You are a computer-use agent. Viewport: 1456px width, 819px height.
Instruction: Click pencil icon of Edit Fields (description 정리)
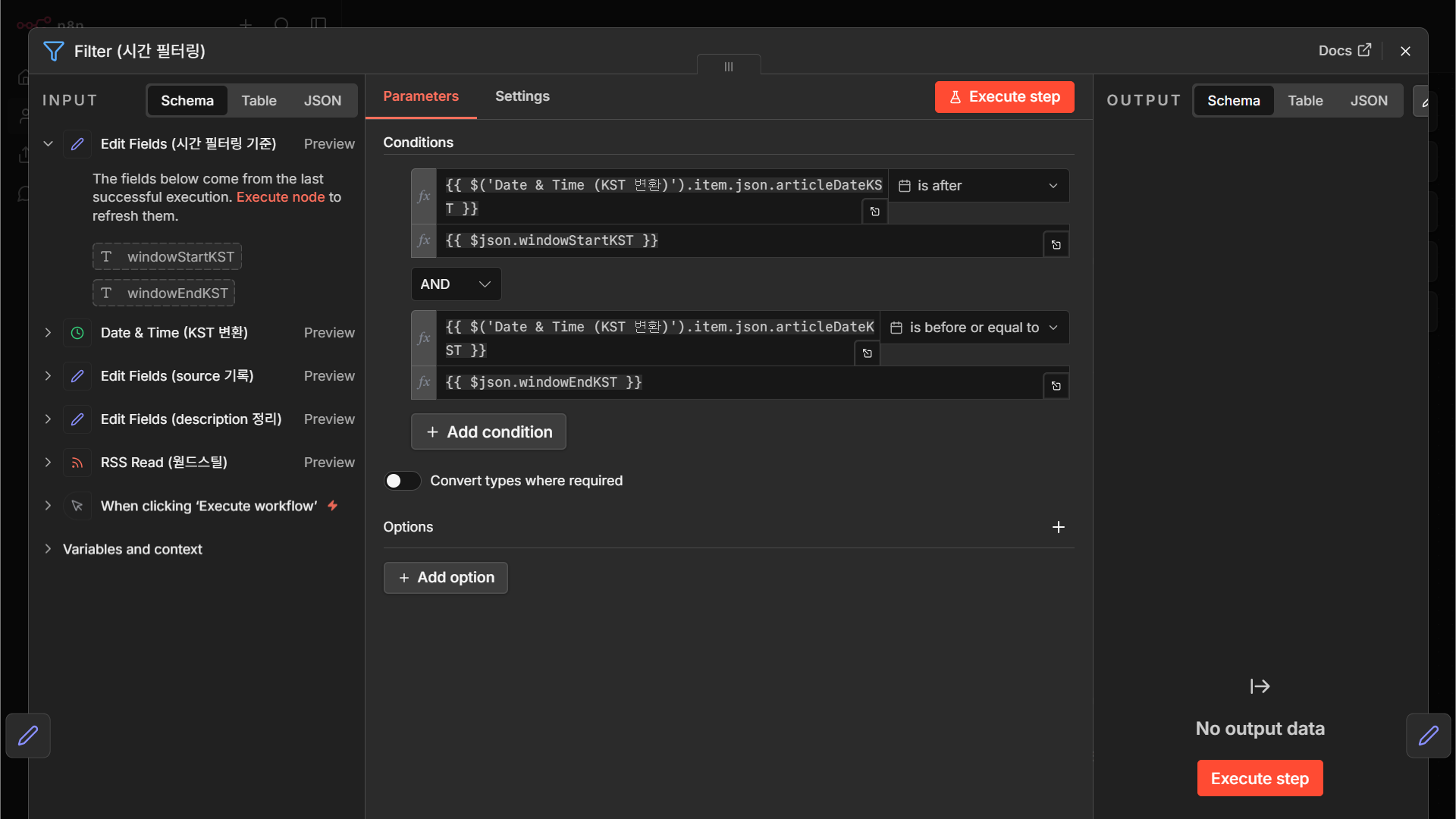click(77, 419)
